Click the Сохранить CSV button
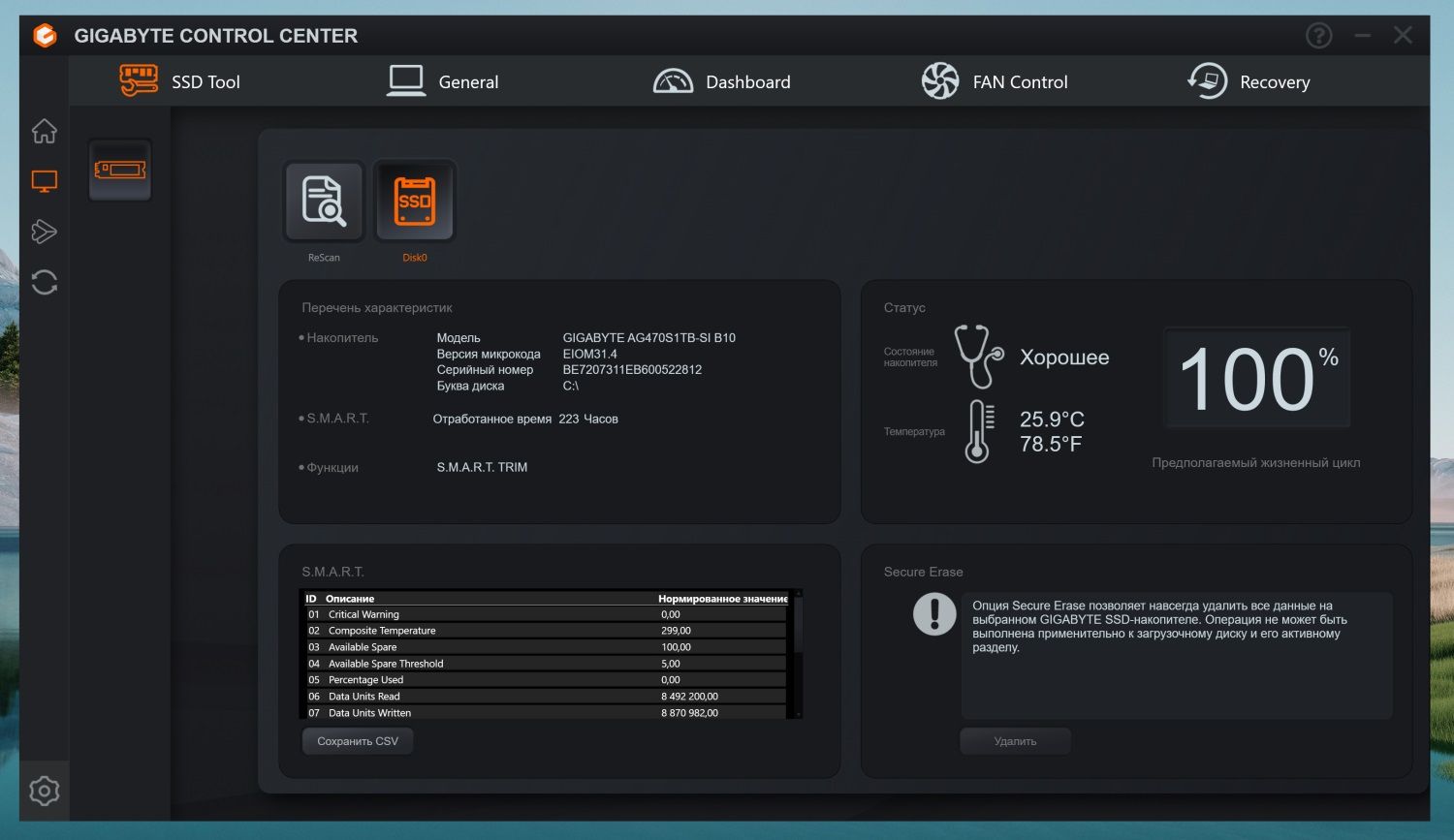Viewport: 1454px width, 840px height. tap(358, 741)
